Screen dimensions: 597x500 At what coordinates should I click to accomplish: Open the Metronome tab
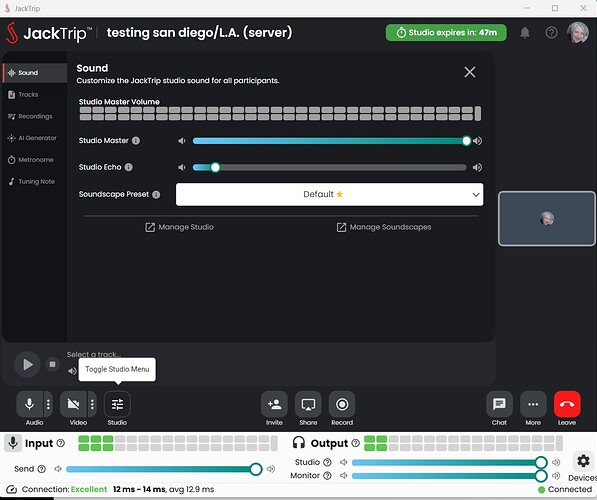[x=35, y=160]
